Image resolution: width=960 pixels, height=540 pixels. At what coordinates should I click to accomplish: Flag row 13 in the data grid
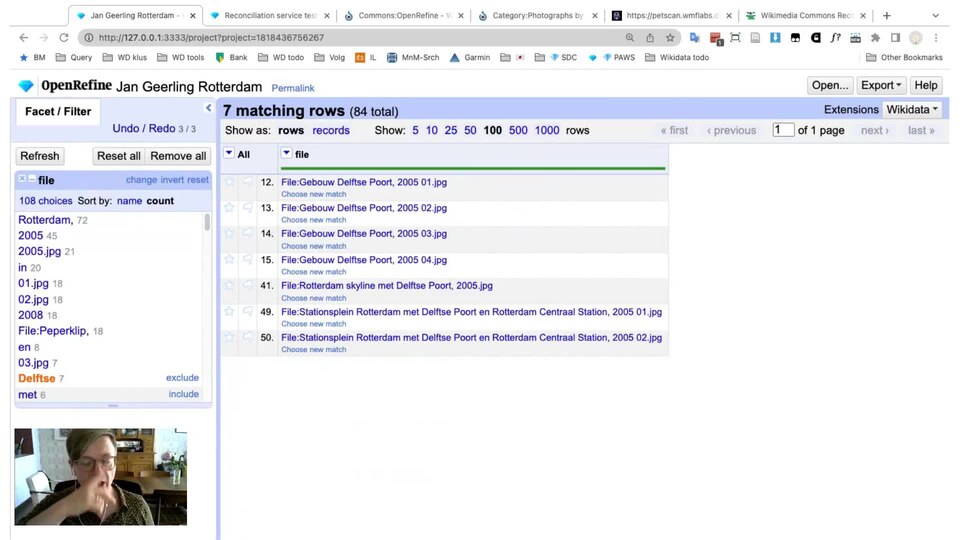point(247,208)
